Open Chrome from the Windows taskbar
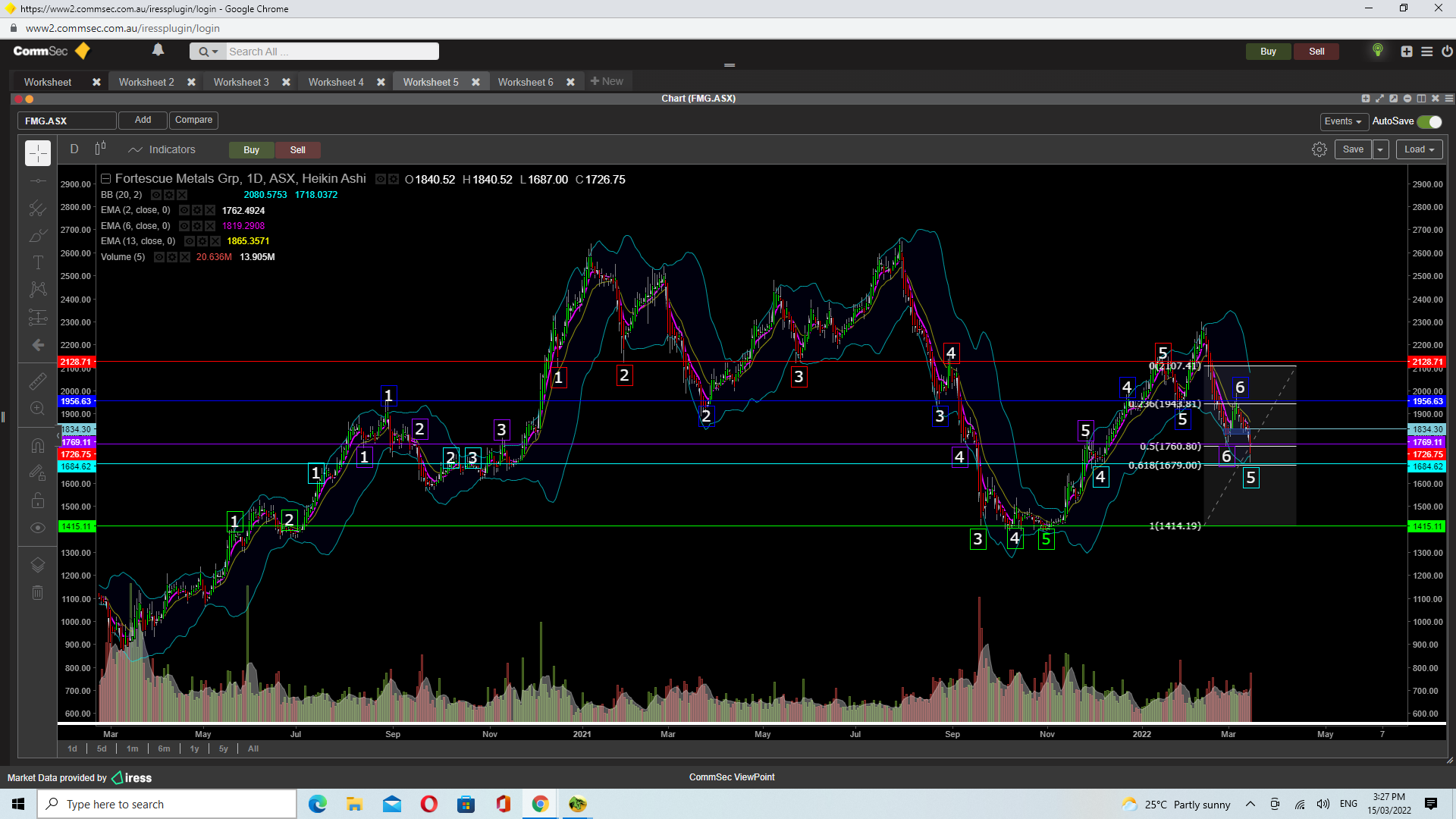Screen dimensions: 1456x819 click(x=540, y=804)
